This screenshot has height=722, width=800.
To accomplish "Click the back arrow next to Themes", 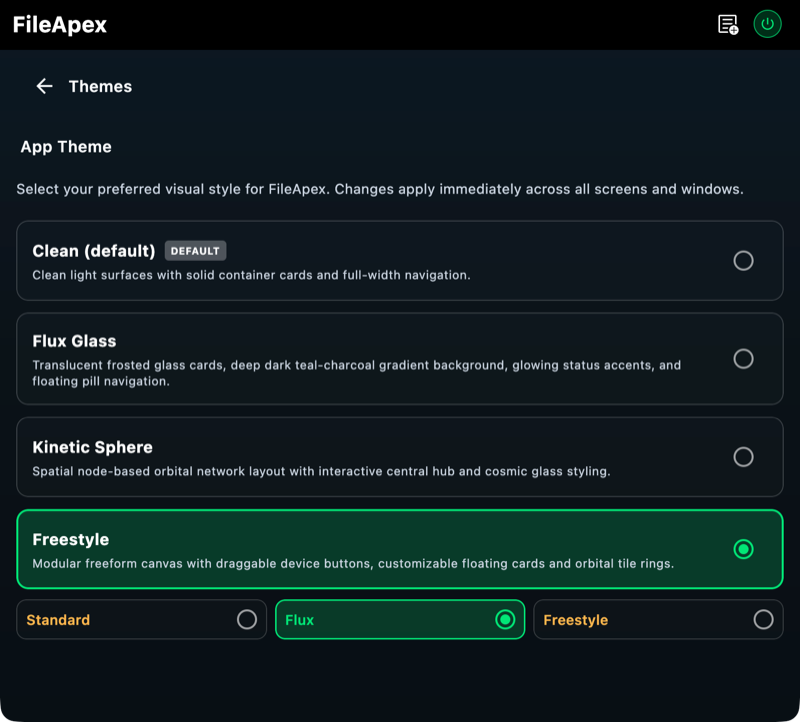I will [x=44, y=86].
